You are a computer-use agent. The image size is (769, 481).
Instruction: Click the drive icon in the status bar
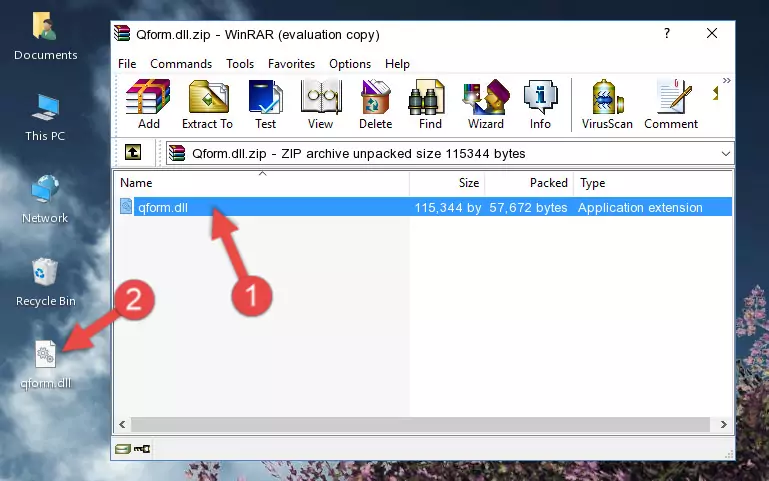(x=123, y=449)
